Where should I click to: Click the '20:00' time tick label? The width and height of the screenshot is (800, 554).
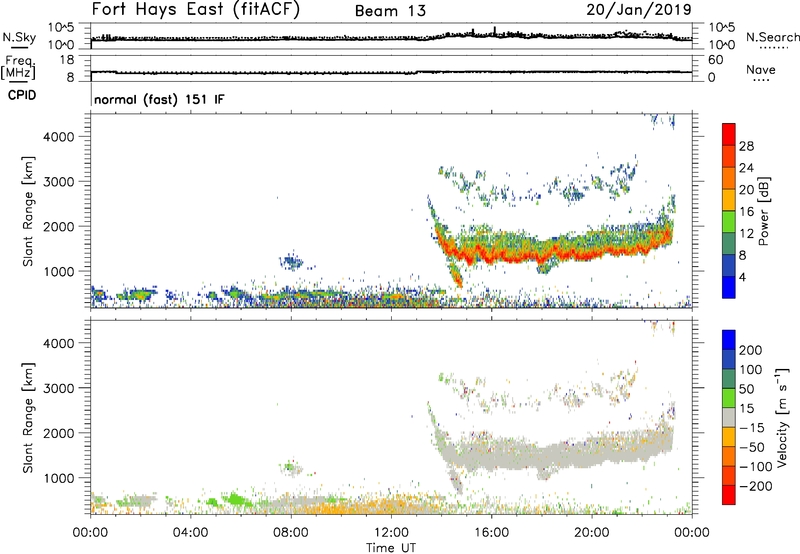(x=592, y=533)
